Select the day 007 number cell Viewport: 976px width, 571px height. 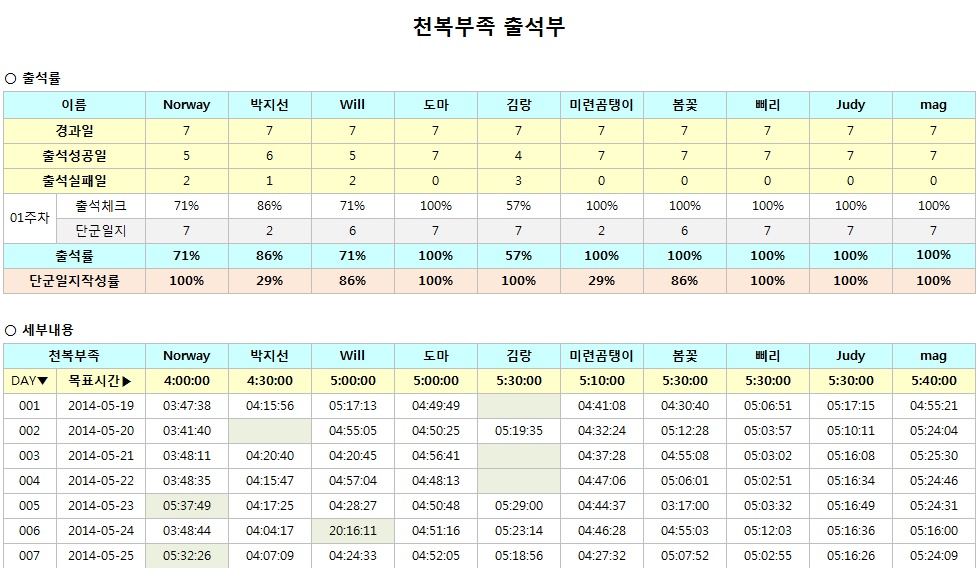(29, 556)
